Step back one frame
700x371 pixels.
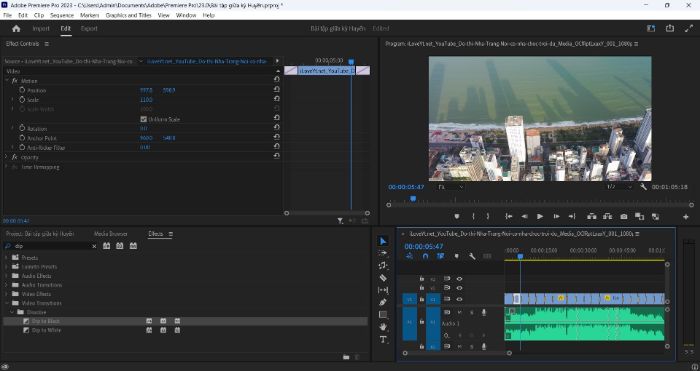tap(525, 216)
